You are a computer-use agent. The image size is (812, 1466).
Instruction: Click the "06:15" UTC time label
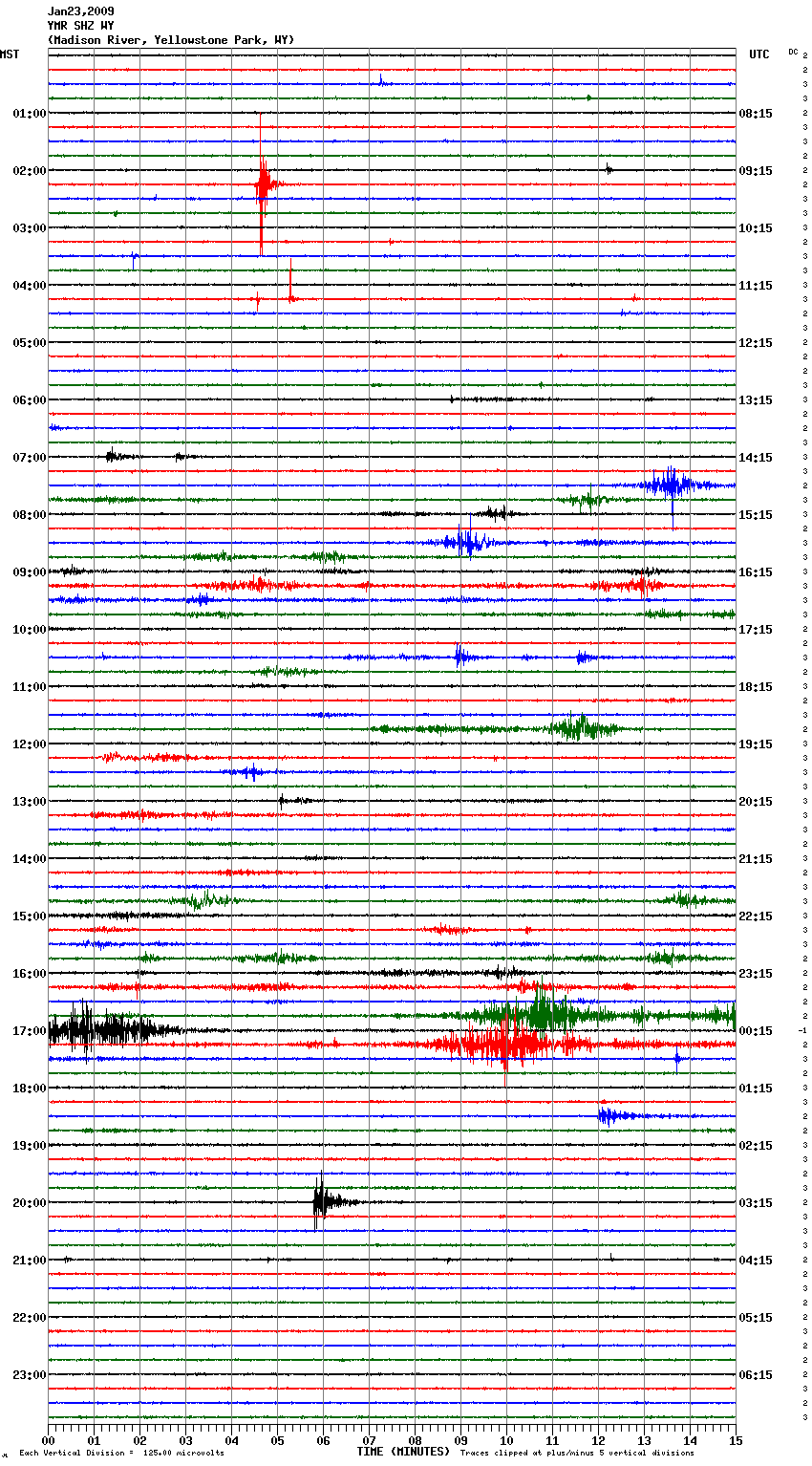point(756,1375)
